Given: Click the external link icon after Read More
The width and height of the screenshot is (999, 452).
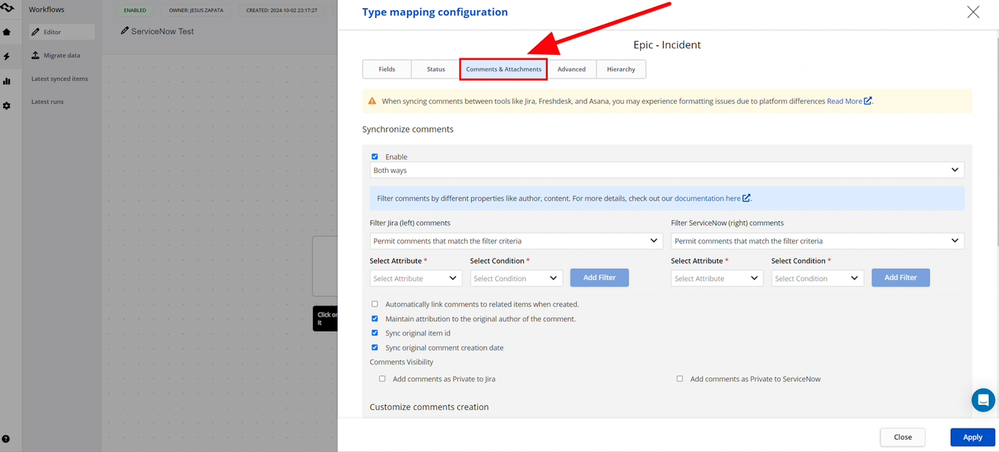Looking at the screenshot, I should [x=868, y=101].
